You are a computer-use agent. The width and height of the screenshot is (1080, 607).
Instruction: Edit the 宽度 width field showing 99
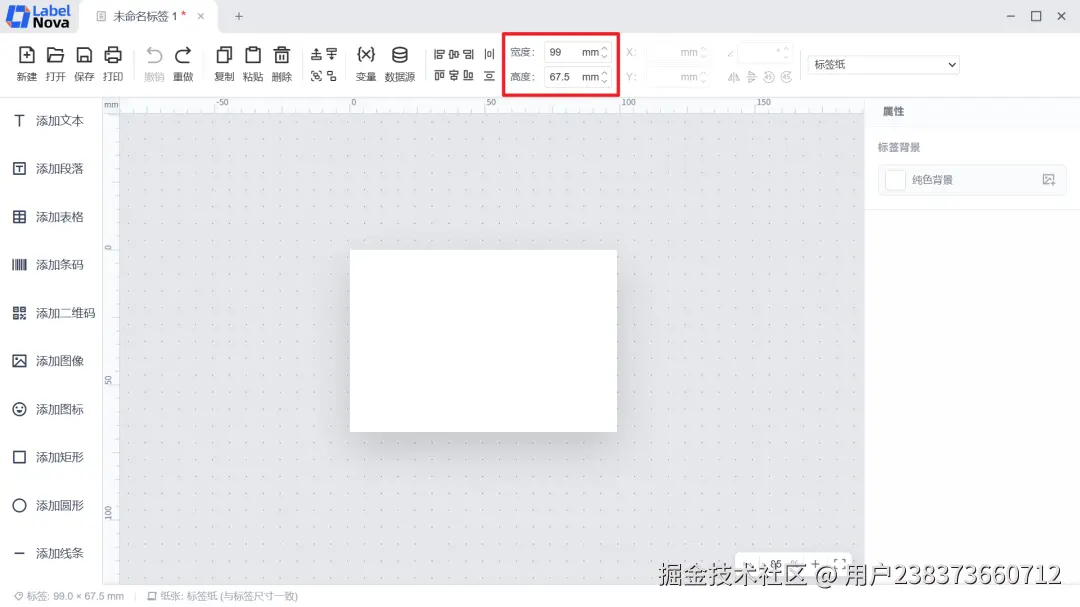(577, 52)
